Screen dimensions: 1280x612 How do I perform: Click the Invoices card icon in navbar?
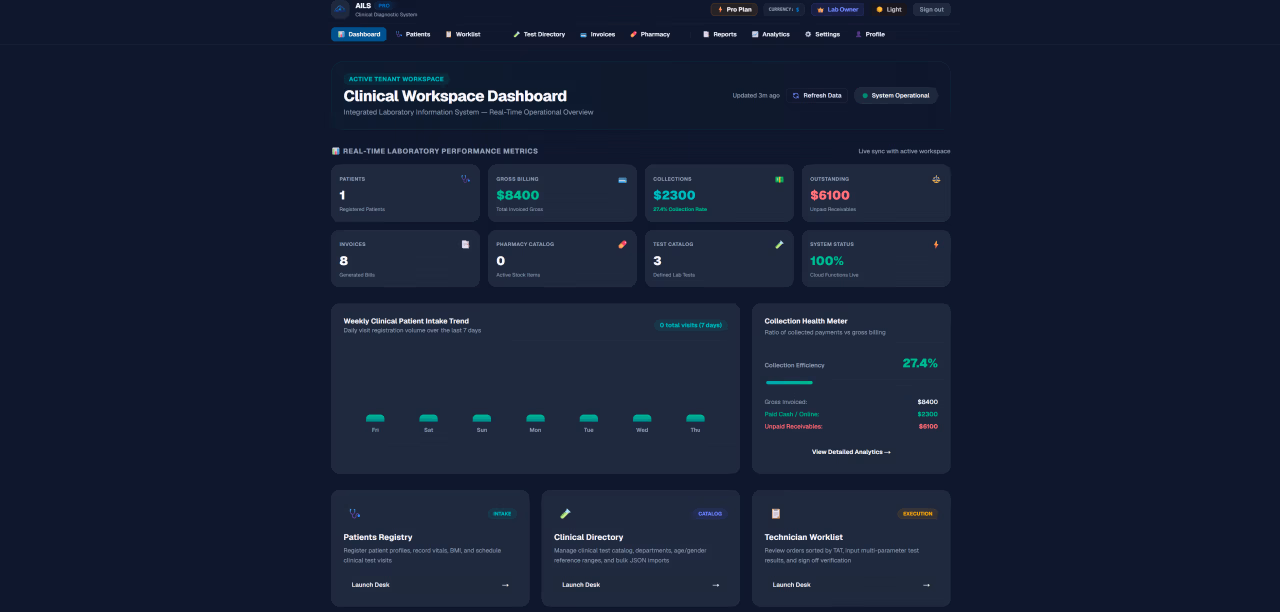pyautogui.click(x=584, y=34)
